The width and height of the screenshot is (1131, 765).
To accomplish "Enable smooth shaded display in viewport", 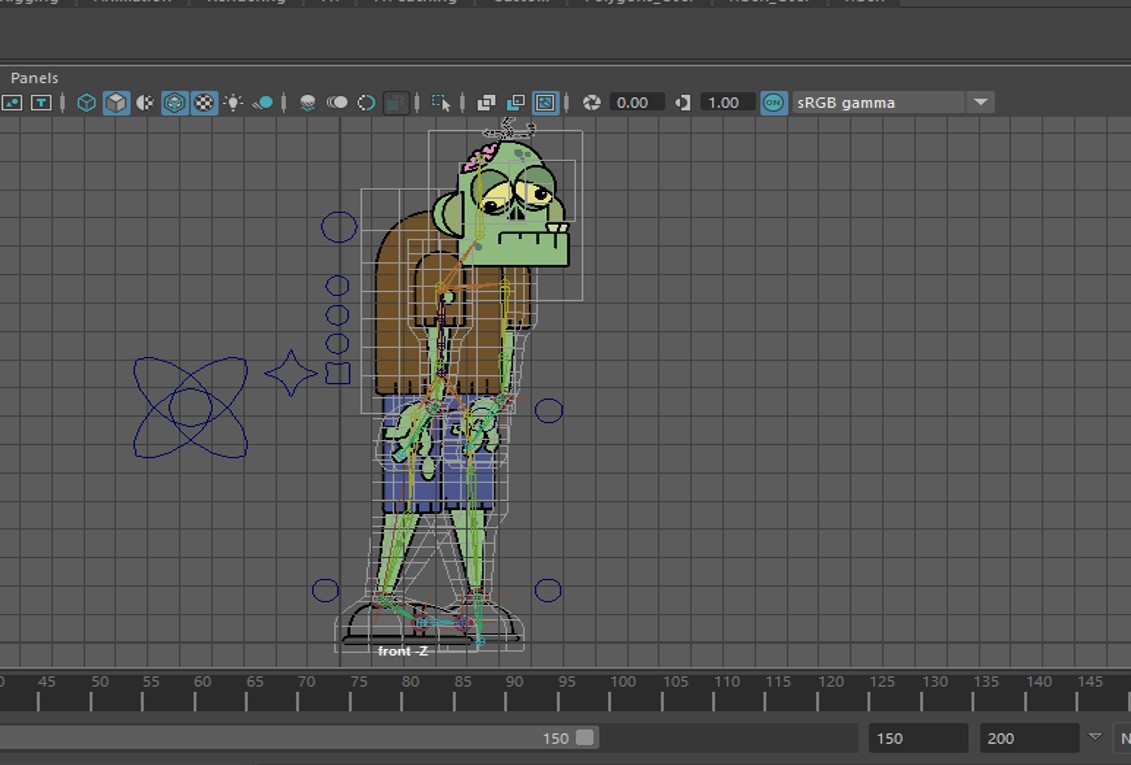I will point(114,102).
